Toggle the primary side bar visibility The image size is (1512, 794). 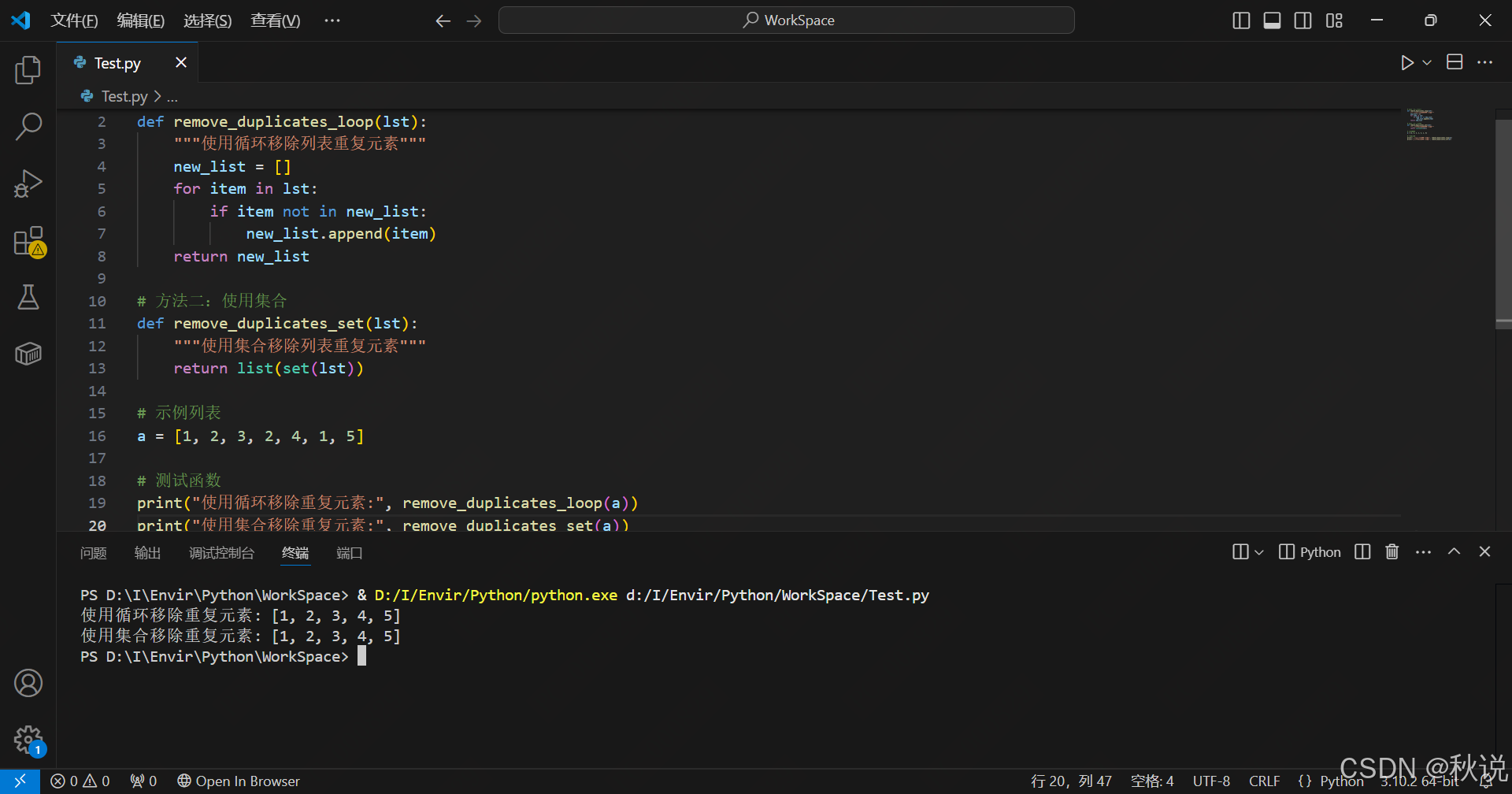[1241, 20]
